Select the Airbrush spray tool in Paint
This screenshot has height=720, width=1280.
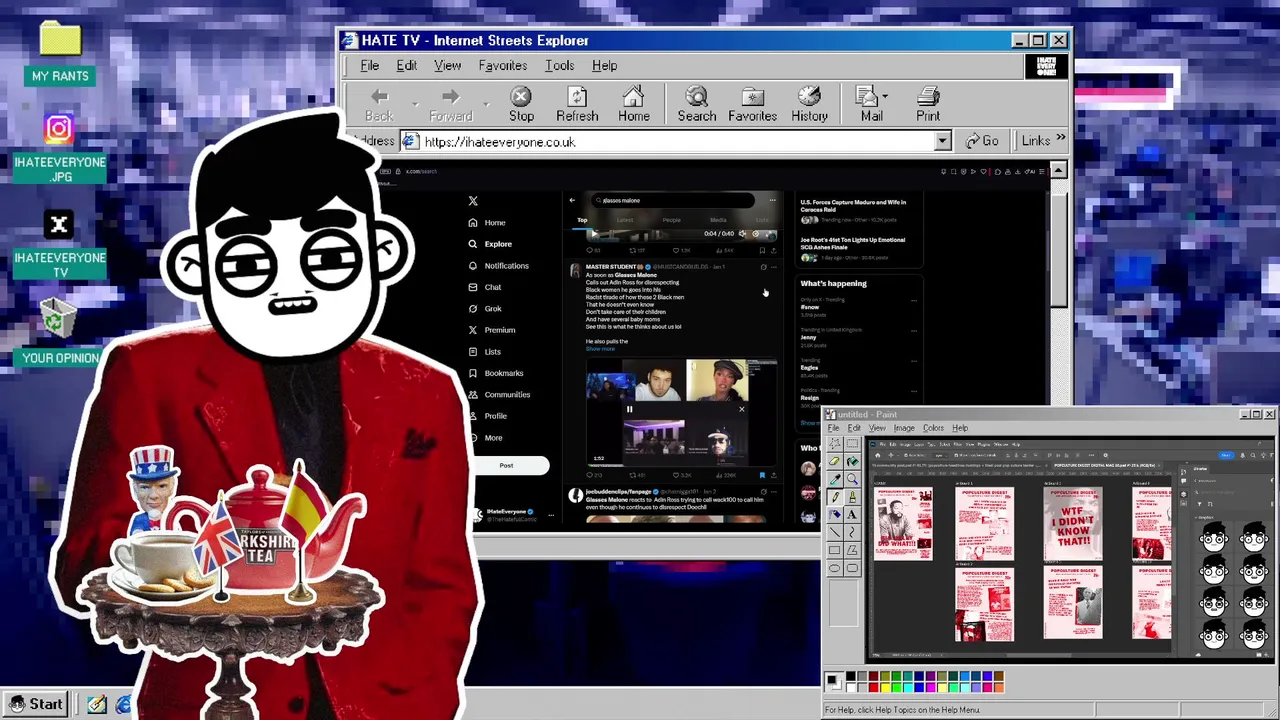[834, 514]
